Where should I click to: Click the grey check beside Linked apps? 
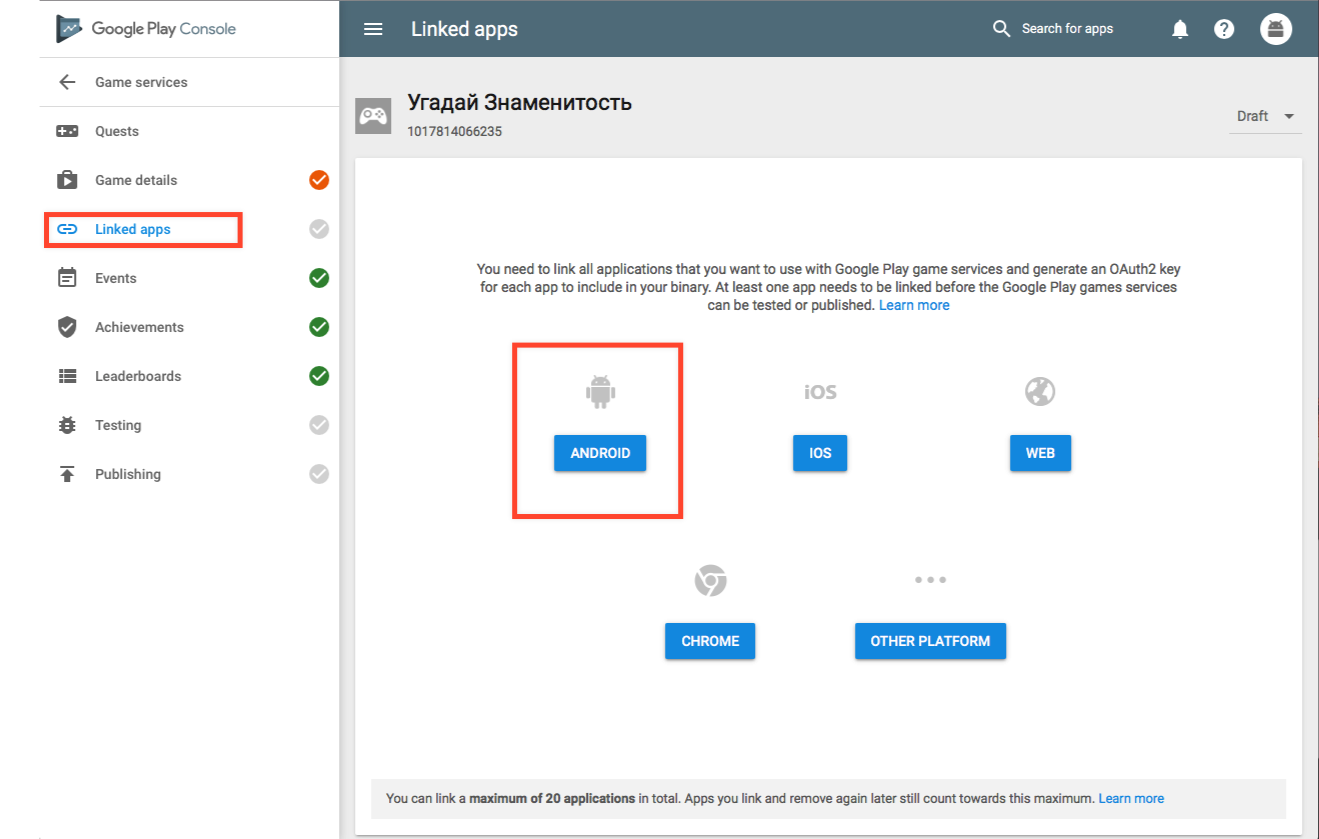pyautogui.click(x=319, y=229)
